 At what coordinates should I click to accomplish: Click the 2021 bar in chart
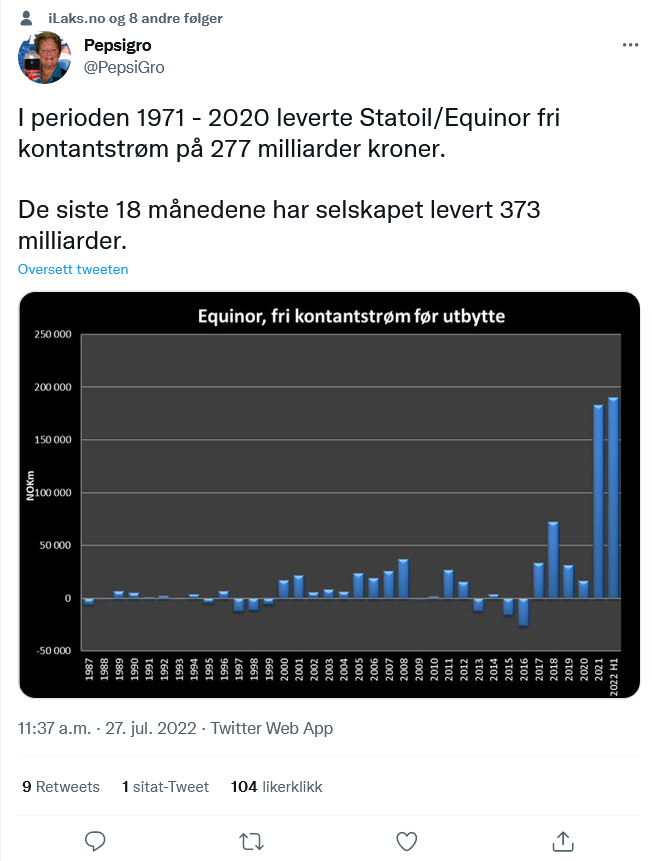[599, 501]
